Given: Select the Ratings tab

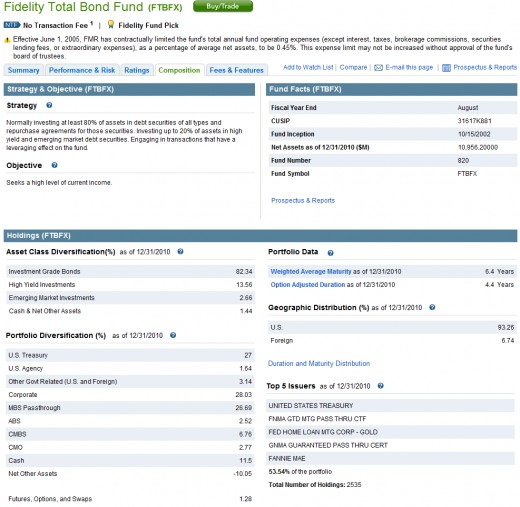Looking at the screenshot, I should (x=137, y=70).
